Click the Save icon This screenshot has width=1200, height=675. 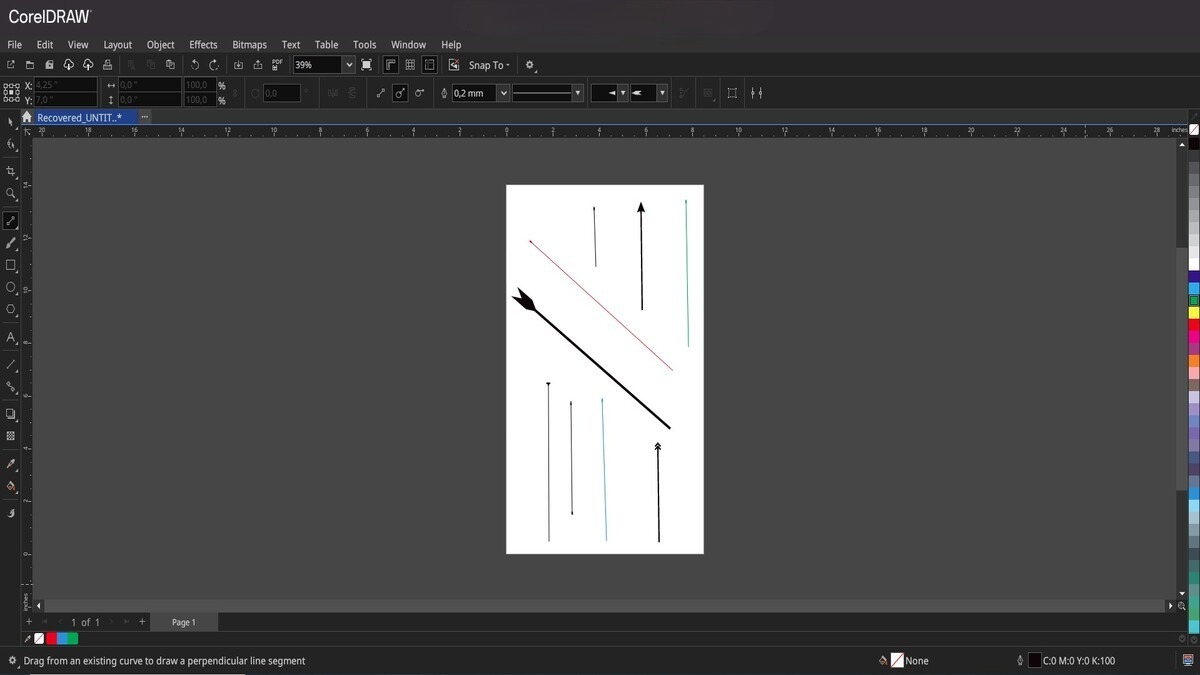pyautogui.click(x=49, y=65)
